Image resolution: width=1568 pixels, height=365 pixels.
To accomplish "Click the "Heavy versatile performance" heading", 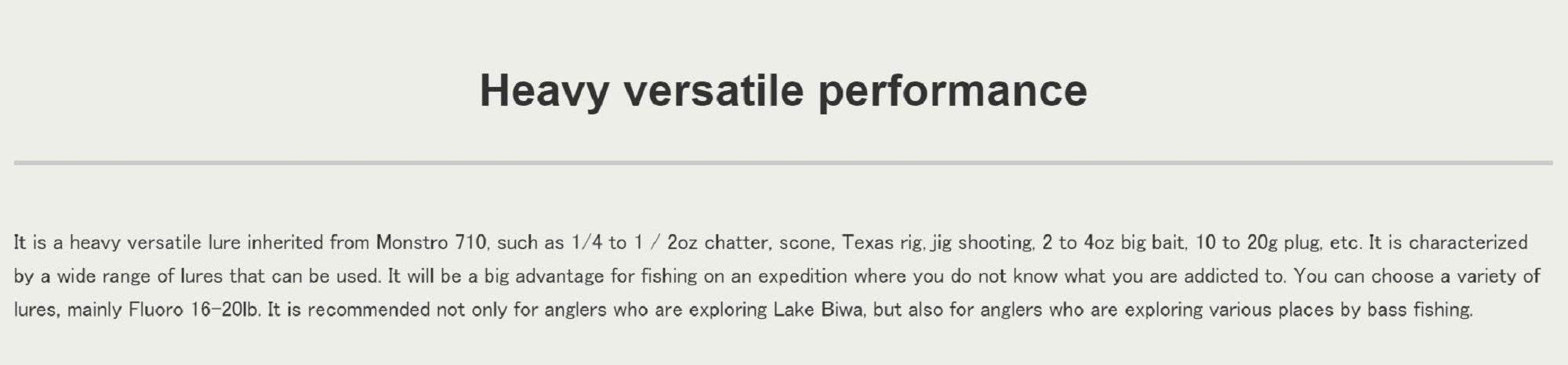I will (783, 90).
